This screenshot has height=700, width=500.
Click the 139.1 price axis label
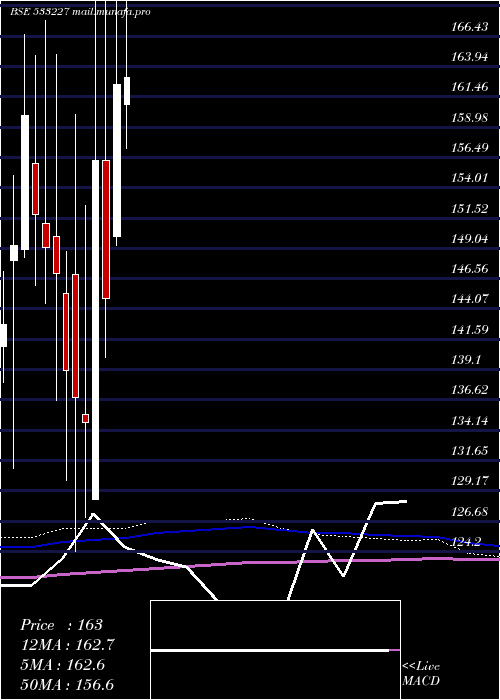tap(466, 359)
